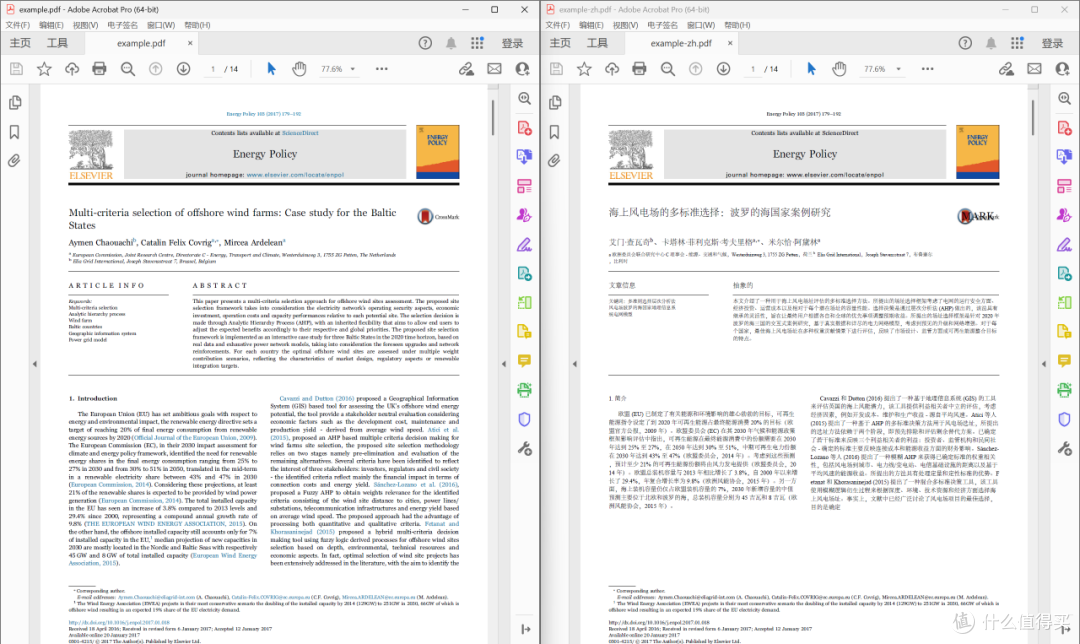The width and height of the screenshot is (1080, 644).
Task: Activate the hand pan tool in example.pdf
Action: click(x=299, y=69)
